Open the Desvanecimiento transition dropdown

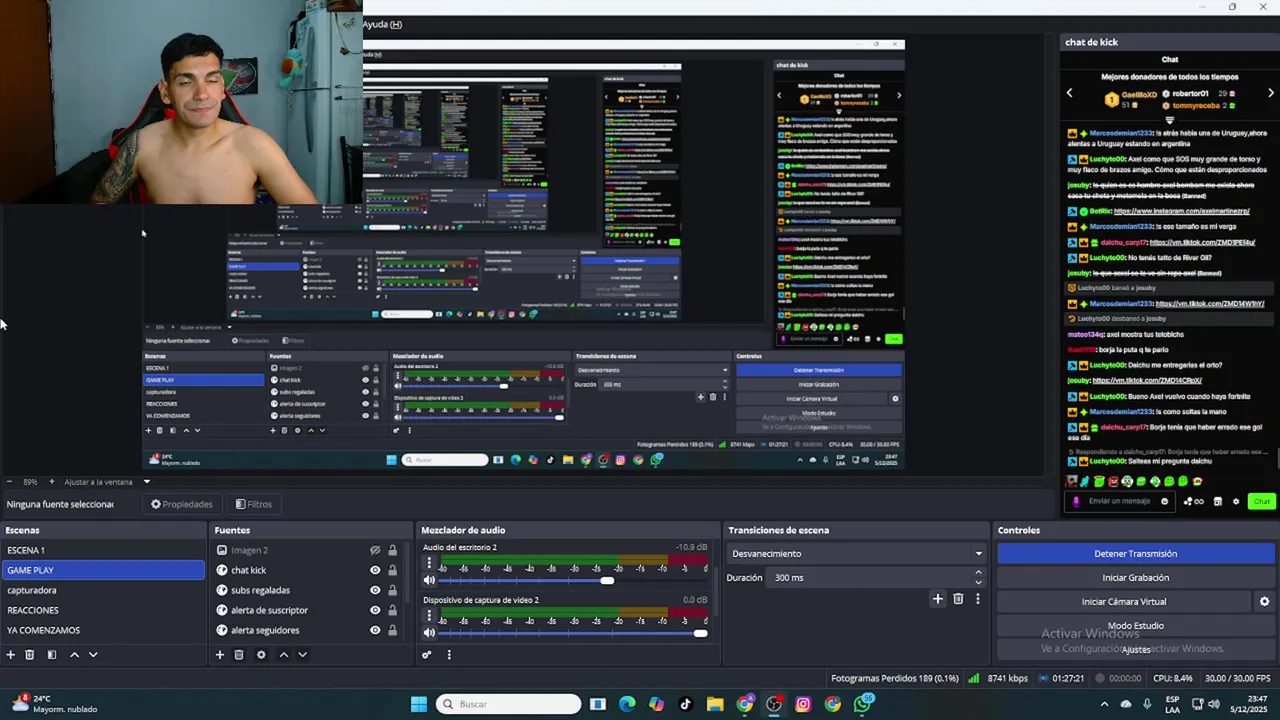coord(857,554)
